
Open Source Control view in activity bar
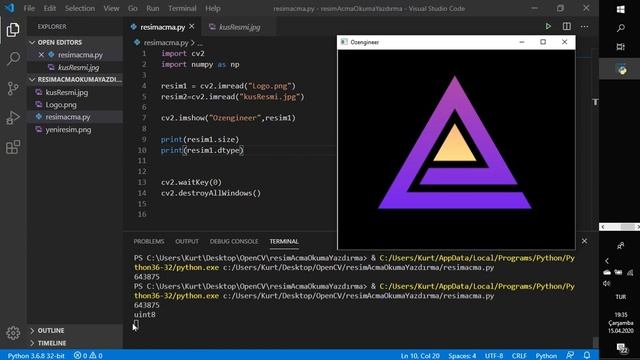[x=13, y=88]
